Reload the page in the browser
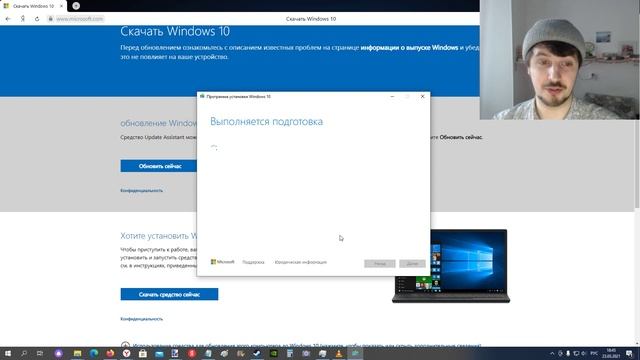 pyautogui.click(x=37, y=19)
